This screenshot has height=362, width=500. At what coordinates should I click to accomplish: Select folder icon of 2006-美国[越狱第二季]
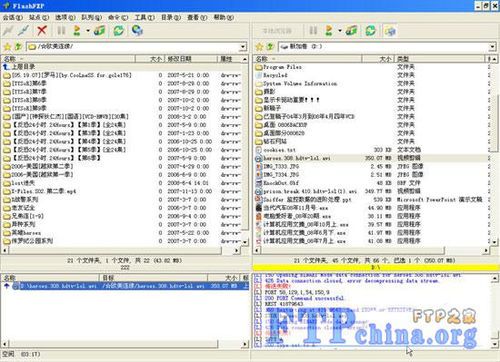pyautogui.click(x=7, y=166)
